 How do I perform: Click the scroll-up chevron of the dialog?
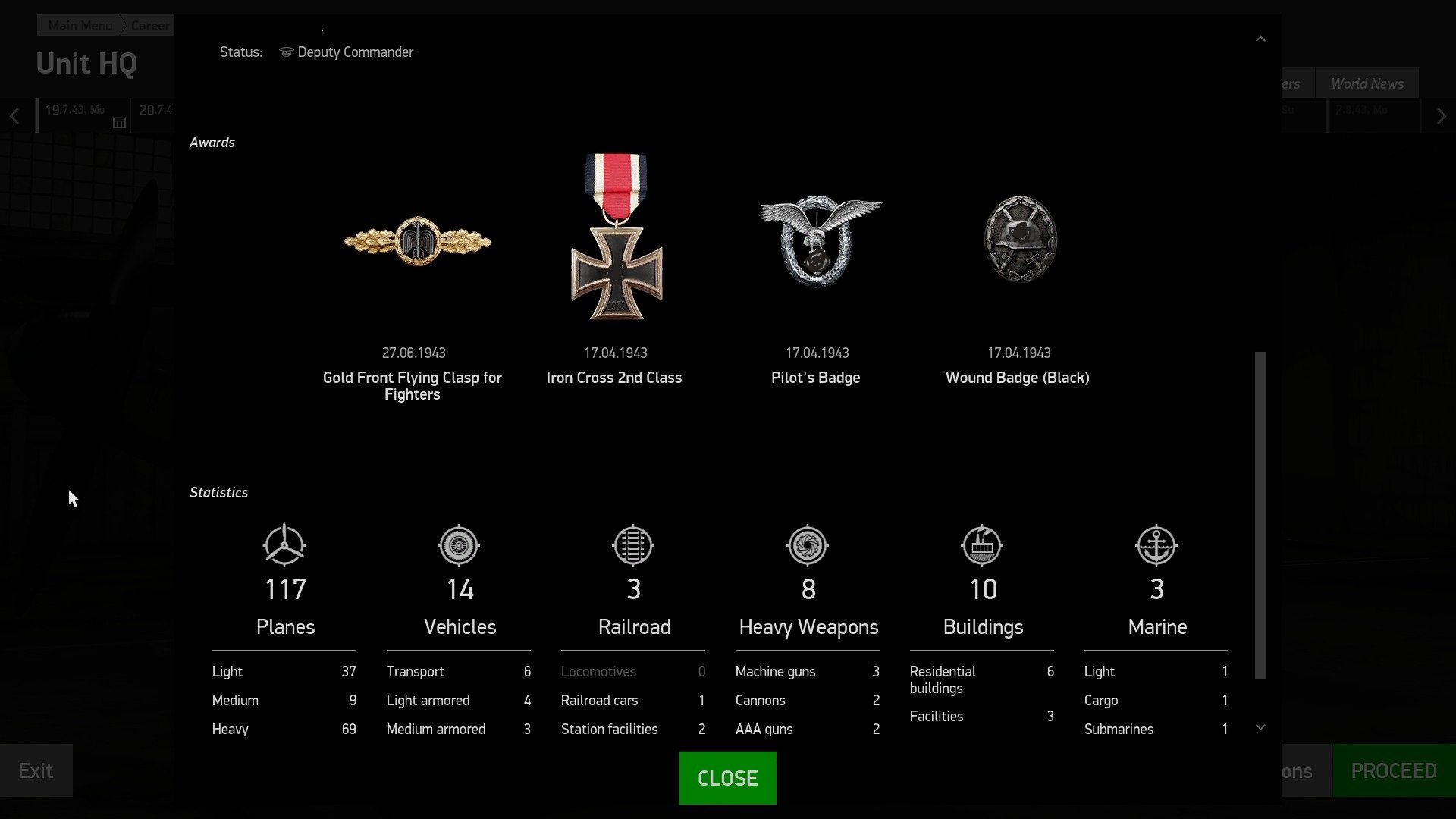tap(1260, 39)
